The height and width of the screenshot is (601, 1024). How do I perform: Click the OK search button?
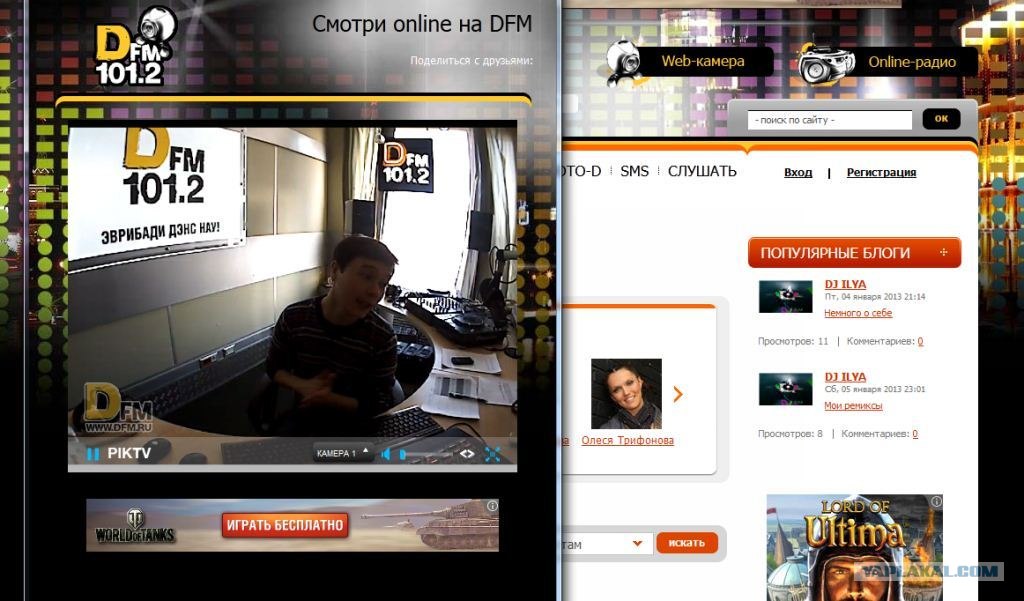coord(941,119)
